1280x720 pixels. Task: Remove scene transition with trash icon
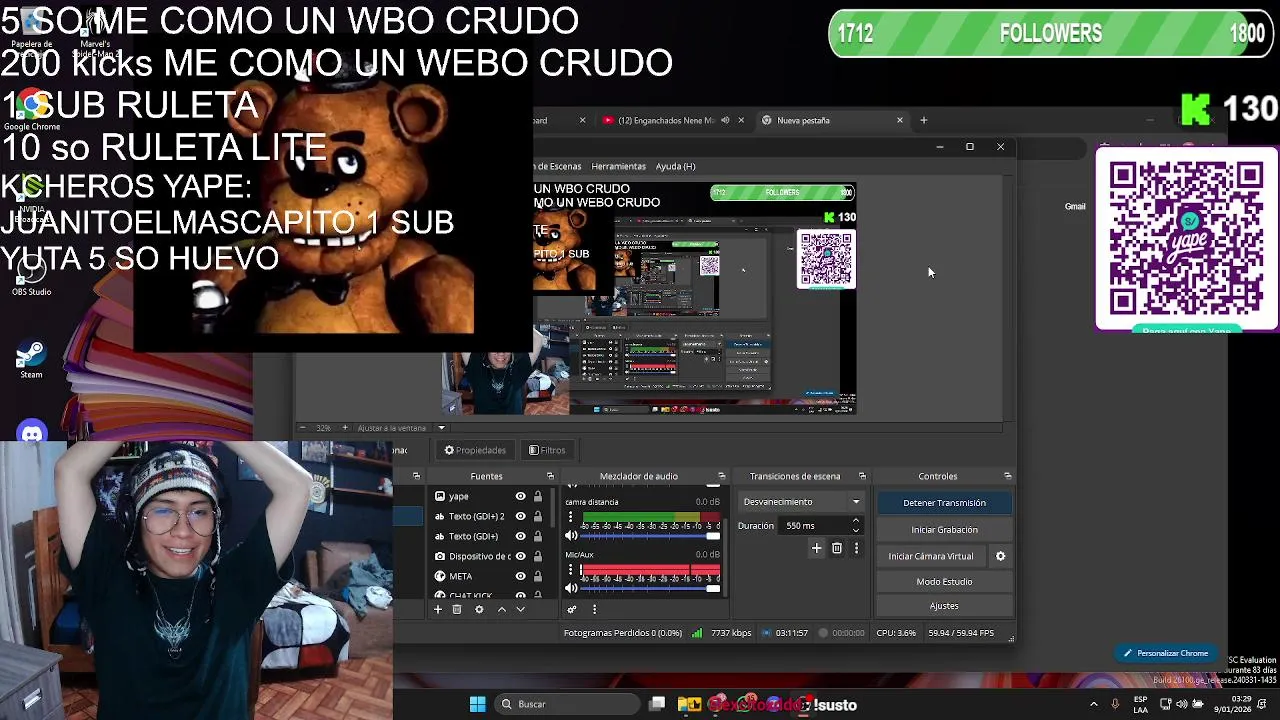point(837,548)
